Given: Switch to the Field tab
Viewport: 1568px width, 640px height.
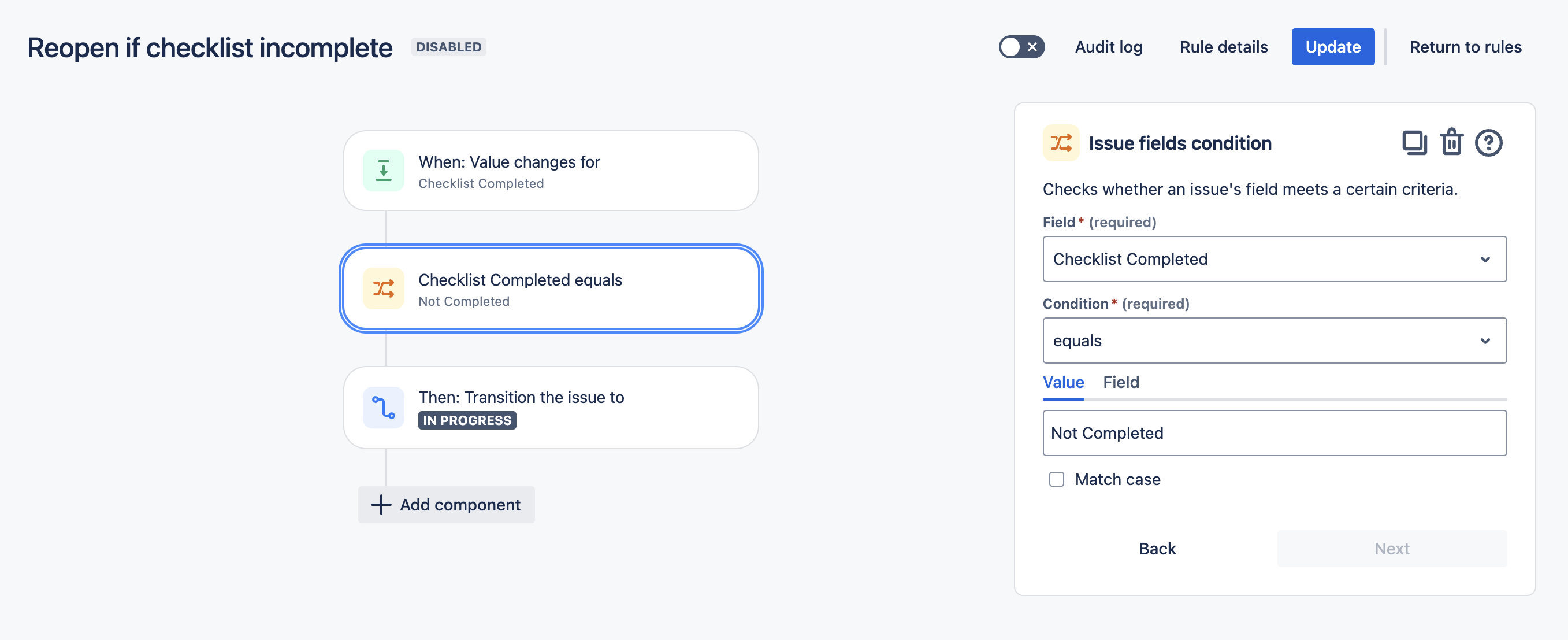Looking at the screenshot, I should [x=1121, y=382].
